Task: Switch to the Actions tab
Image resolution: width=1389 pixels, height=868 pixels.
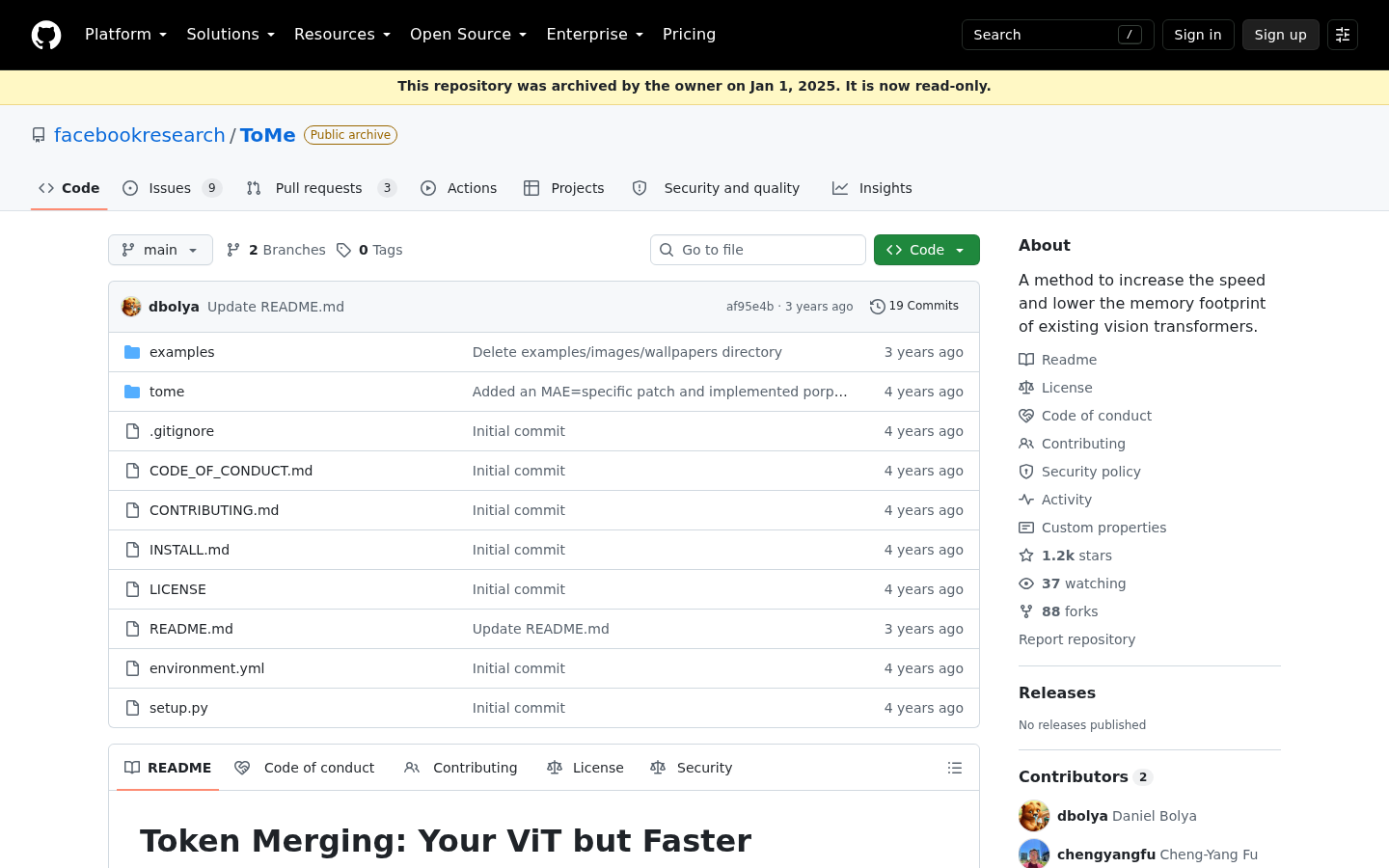Action: click(x=459, y=188)
